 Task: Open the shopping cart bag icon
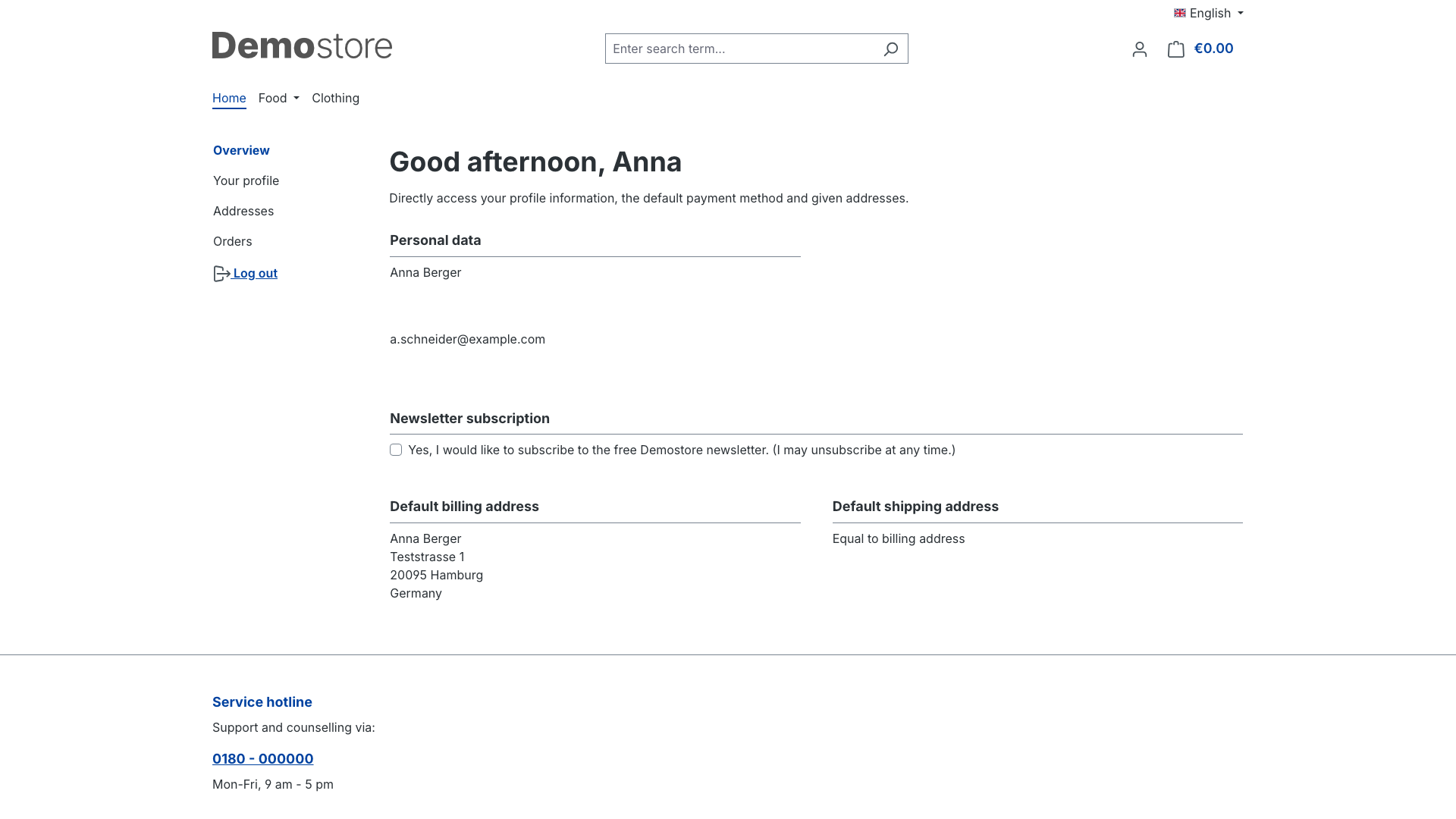tap(1175, 49)
